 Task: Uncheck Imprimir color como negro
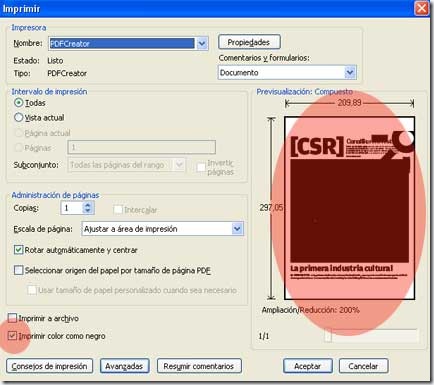12,336
